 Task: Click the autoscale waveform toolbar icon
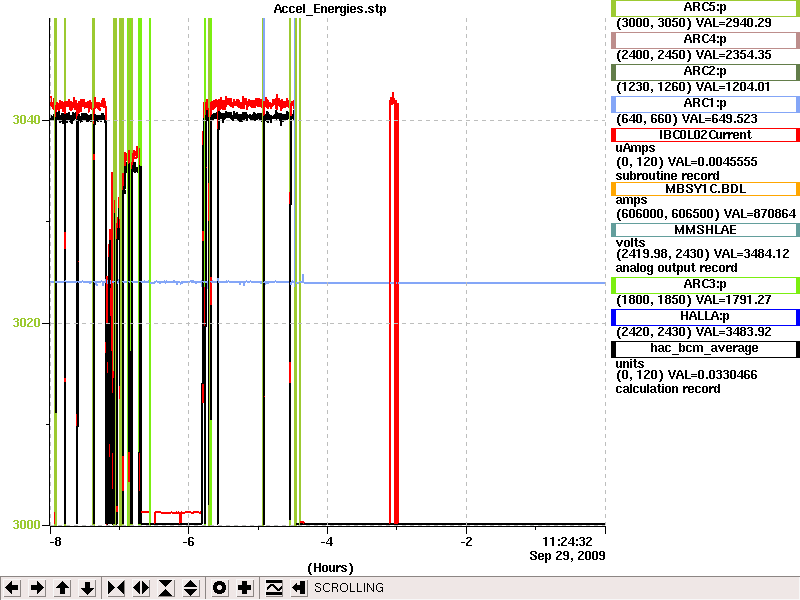point(274,588)
